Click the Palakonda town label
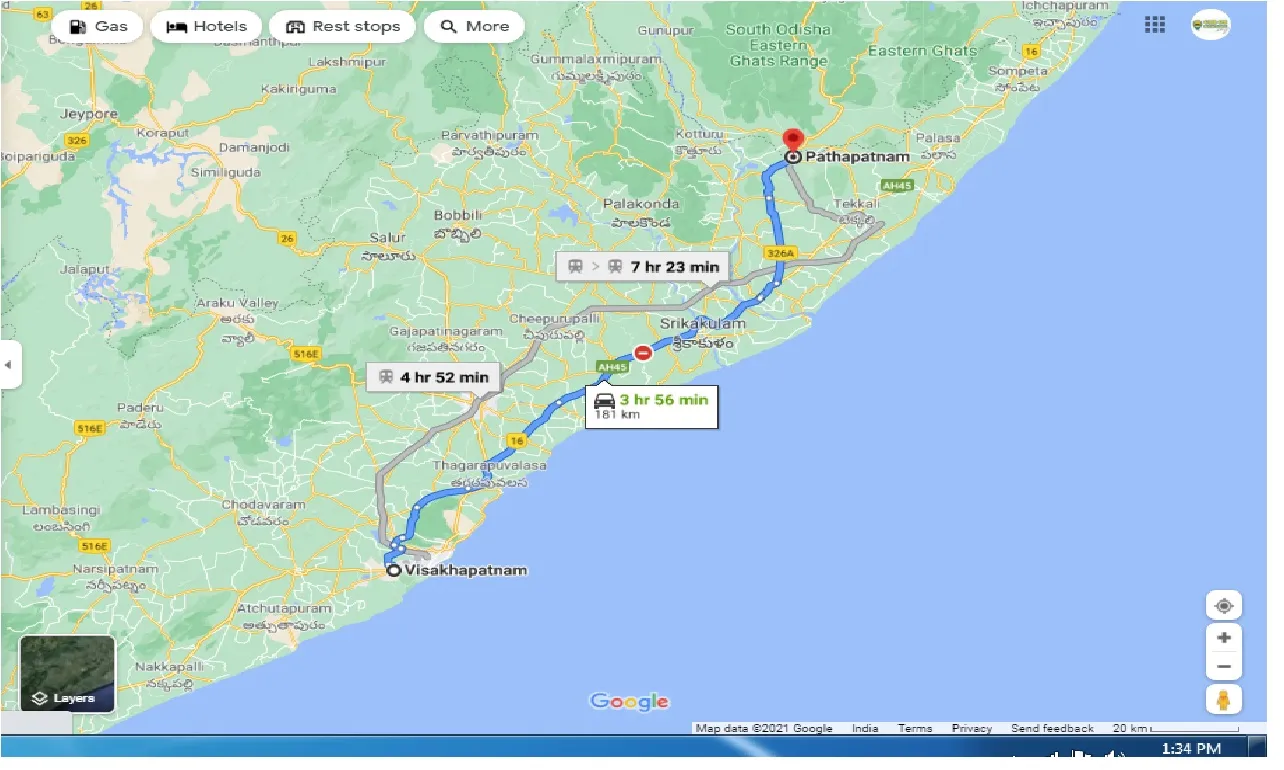Viewport: 1284px width, 770px height. point(641,203)
